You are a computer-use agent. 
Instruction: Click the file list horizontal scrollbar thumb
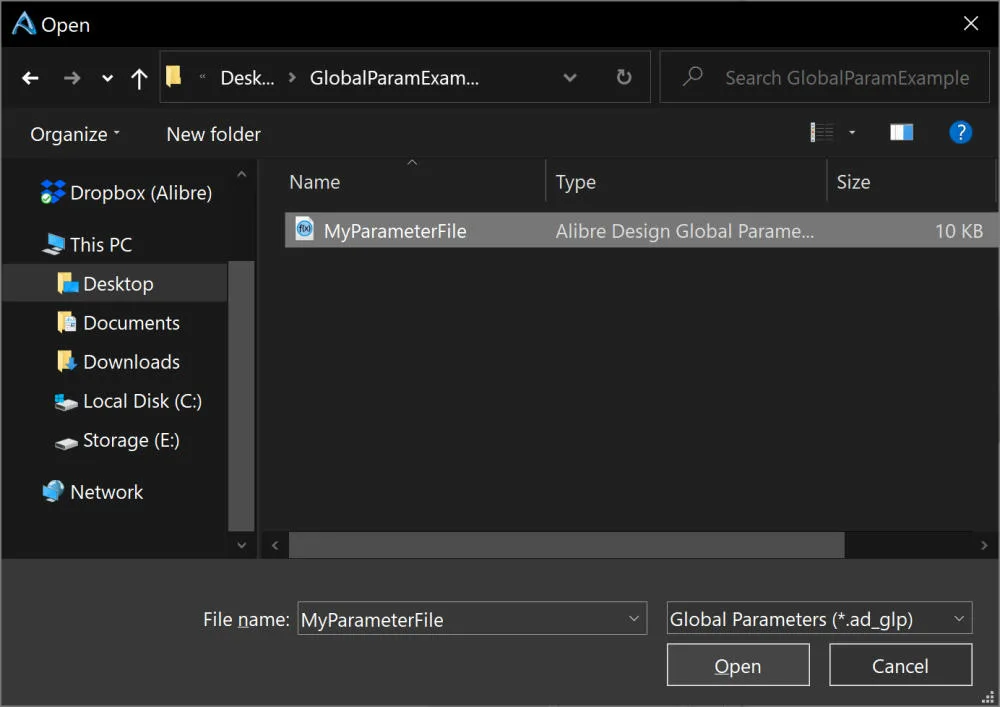(566, 545)
